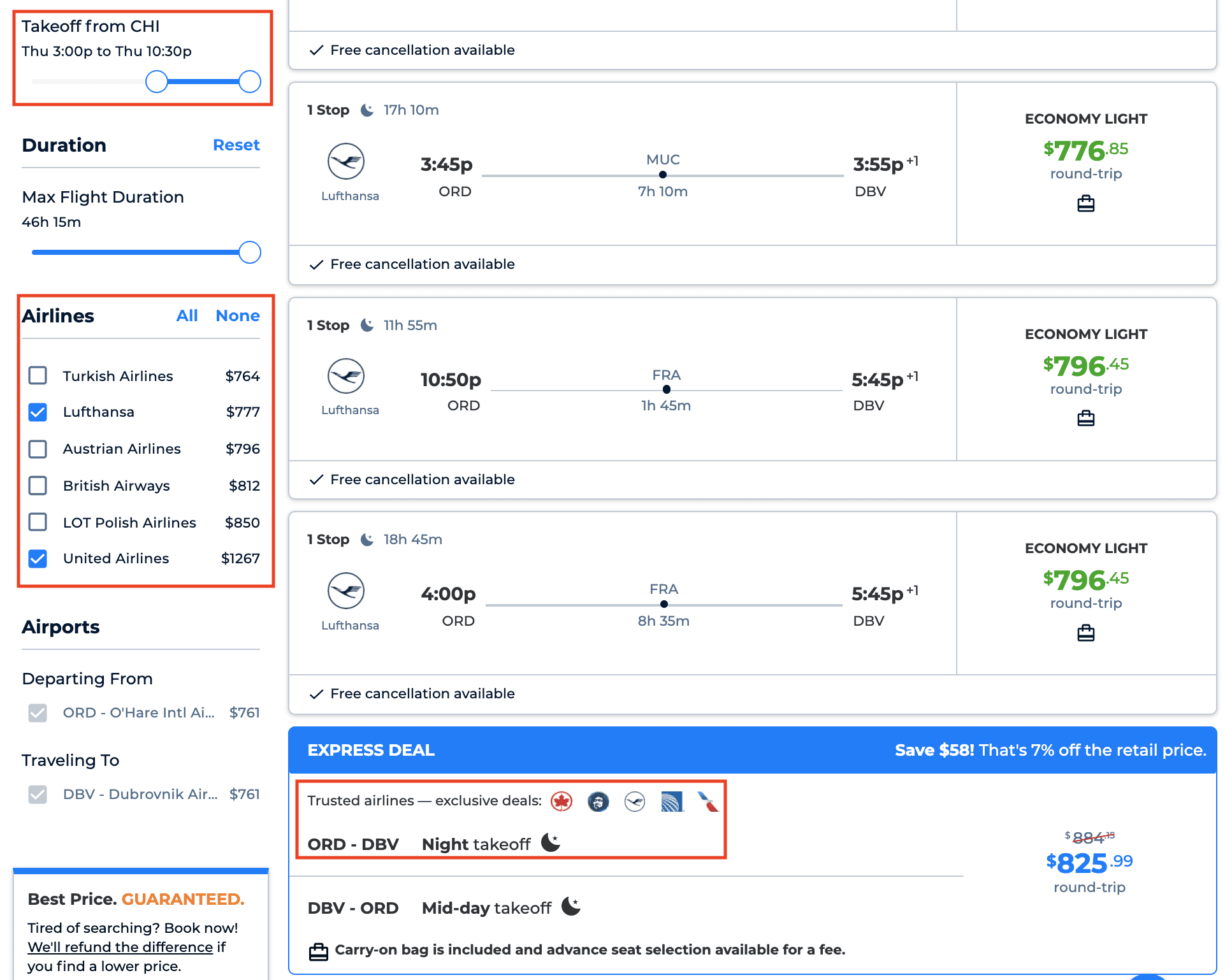Click the night takeoff moon icon

point(550,842)
